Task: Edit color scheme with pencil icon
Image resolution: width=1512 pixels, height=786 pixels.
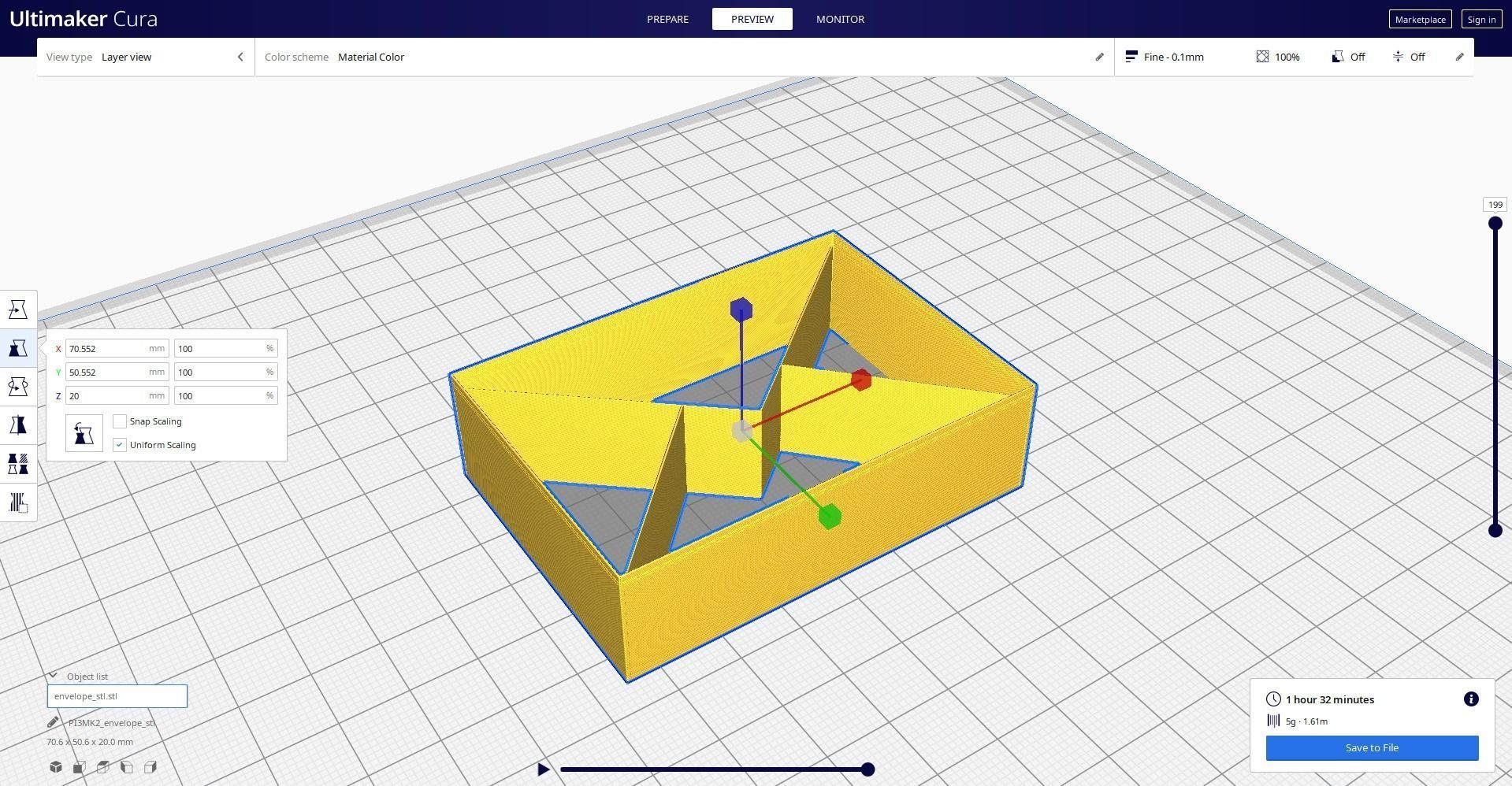Action: tap(1100, 57)
